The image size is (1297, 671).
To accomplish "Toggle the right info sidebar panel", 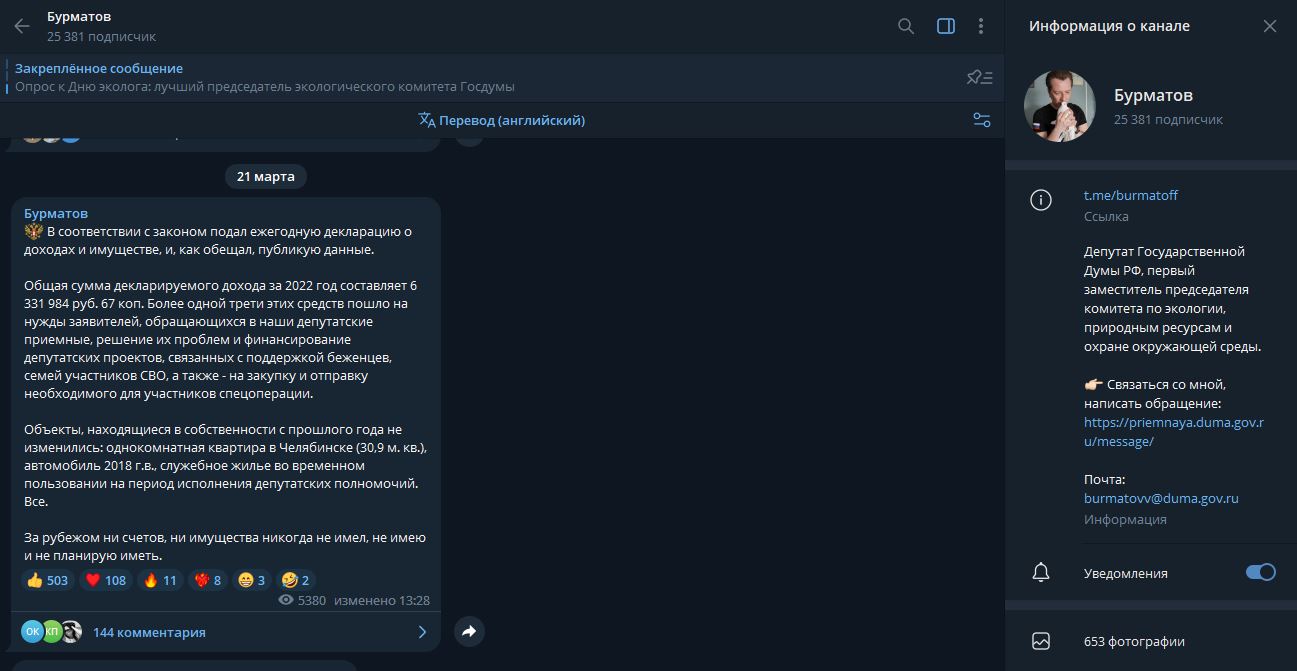I will [x=945, y=27].
